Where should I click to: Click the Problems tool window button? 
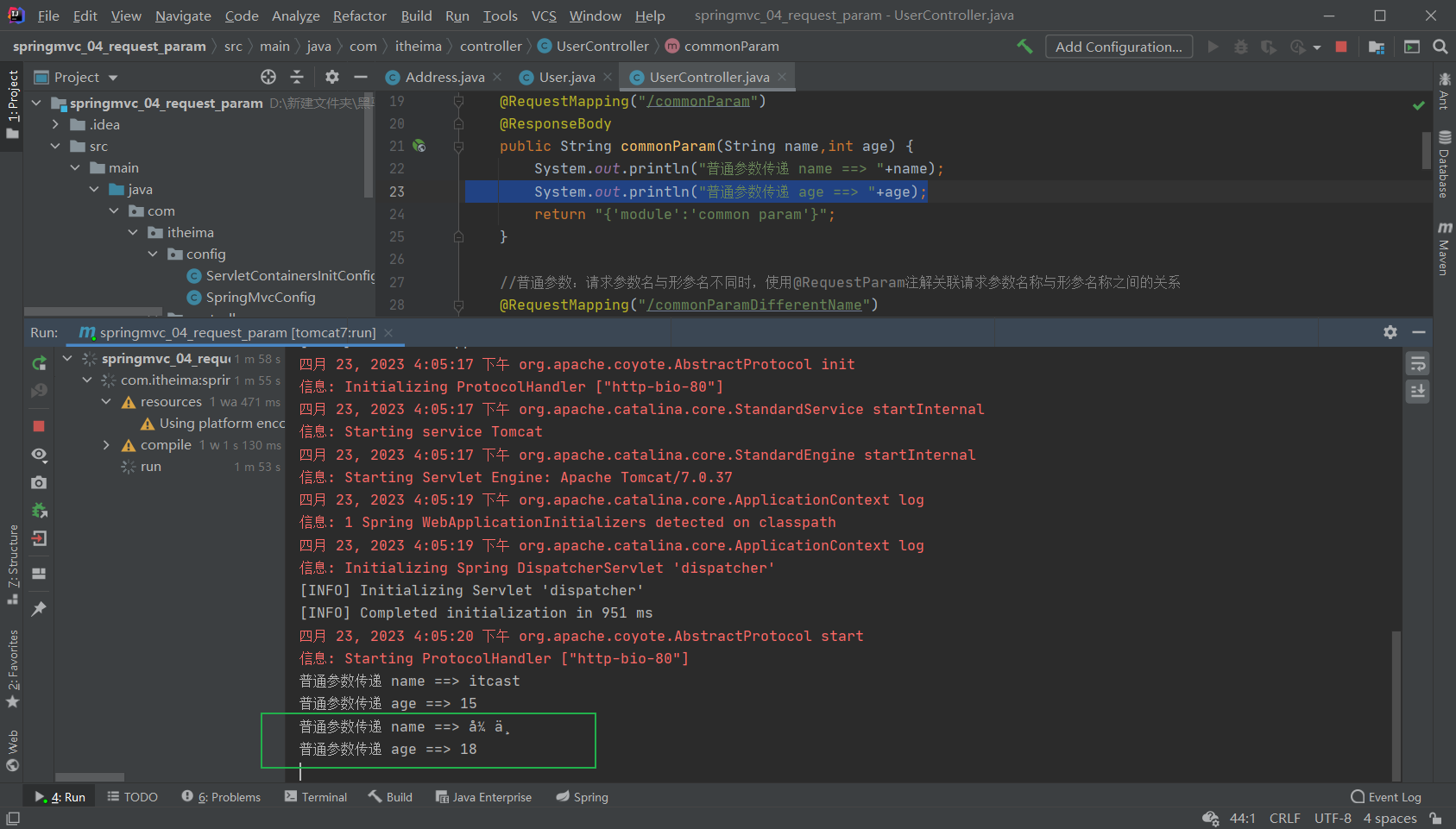pos(221,797)
